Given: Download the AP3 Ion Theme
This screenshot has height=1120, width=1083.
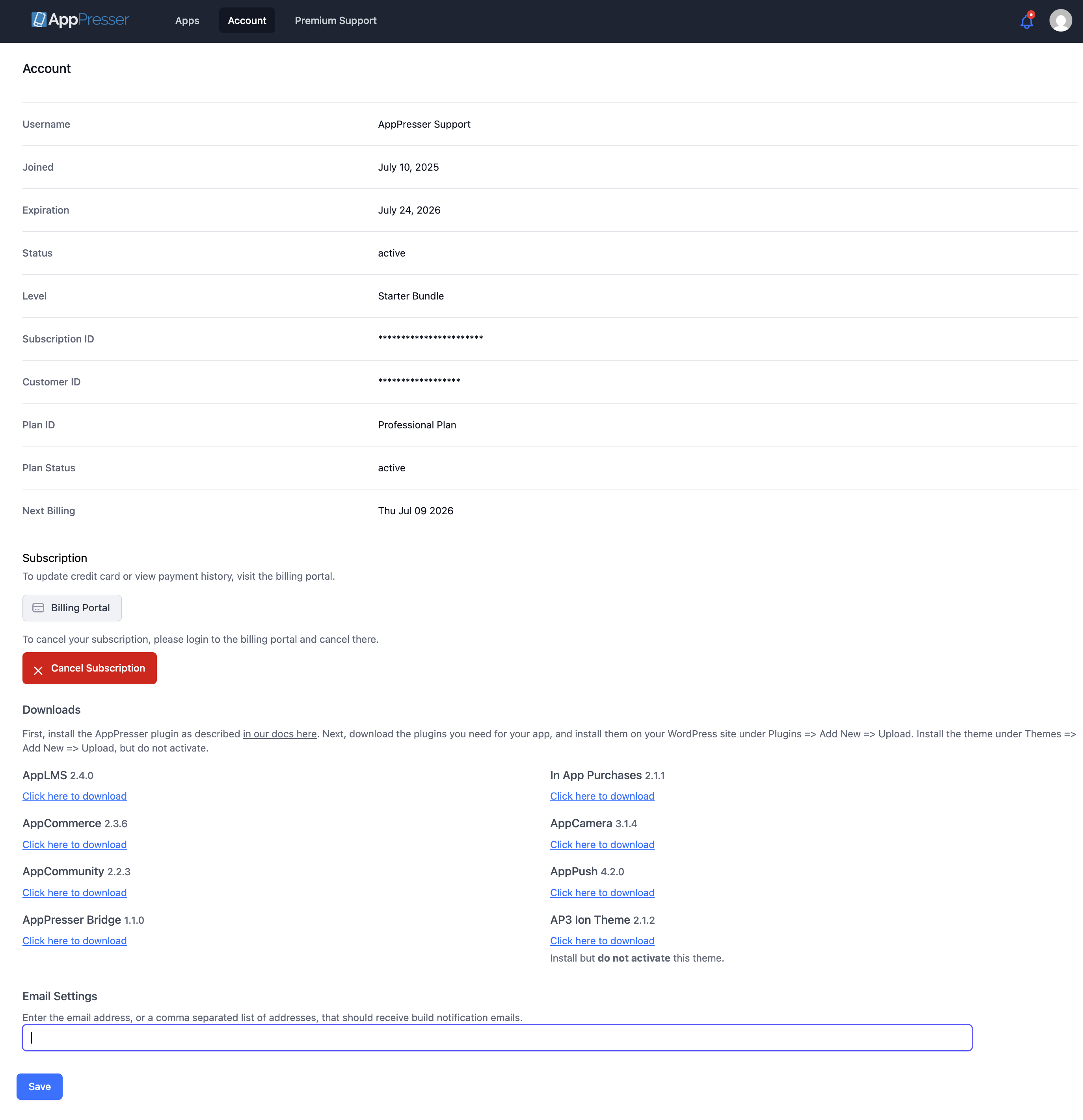Looking at the screenshot, I should tap(602, 941).
